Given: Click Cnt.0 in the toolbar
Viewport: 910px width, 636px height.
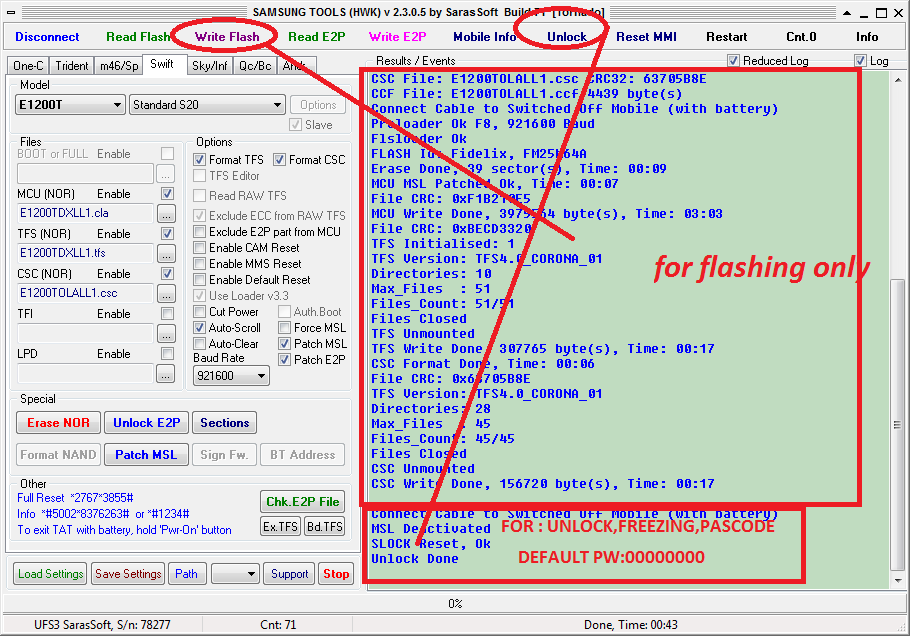Looking at the screenshot, I should [x=801, y=37].
